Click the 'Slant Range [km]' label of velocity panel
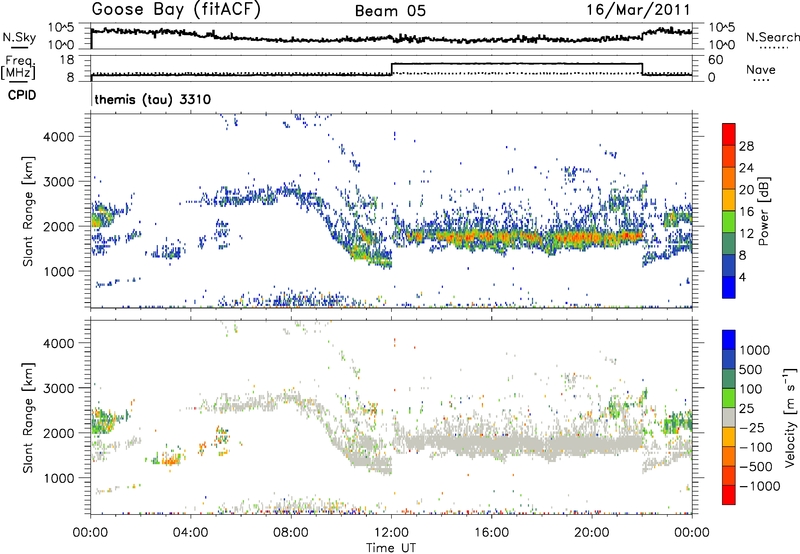The width and height of the screenshot is (800, 554). 28,418
